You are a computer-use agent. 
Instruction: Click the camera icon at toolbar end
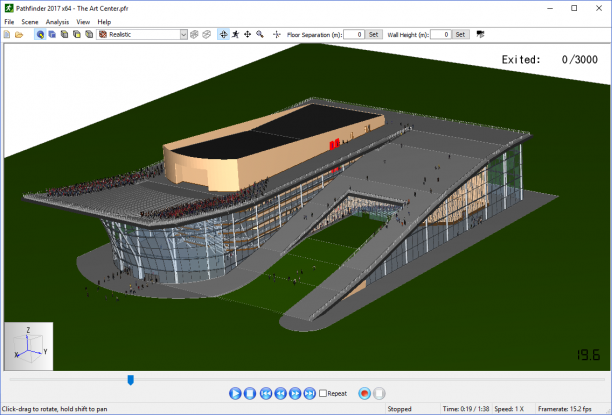[x=480, y=35]
